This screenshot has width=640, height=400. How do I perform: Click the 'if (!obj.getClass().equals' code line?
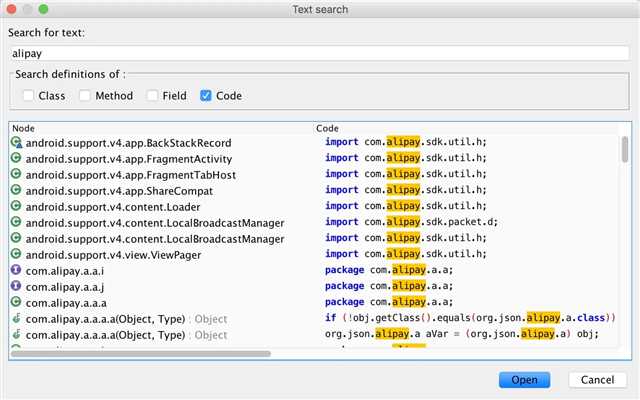pyautogui.click(x=470, y=318)
